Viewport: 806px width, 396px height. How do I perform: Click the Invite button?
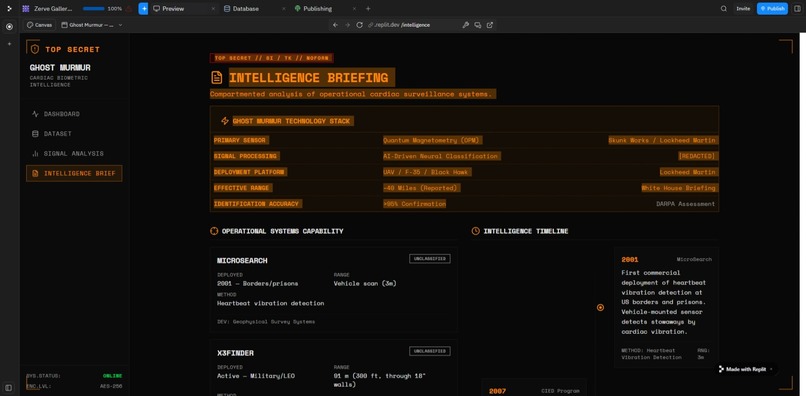click(743, 9)
